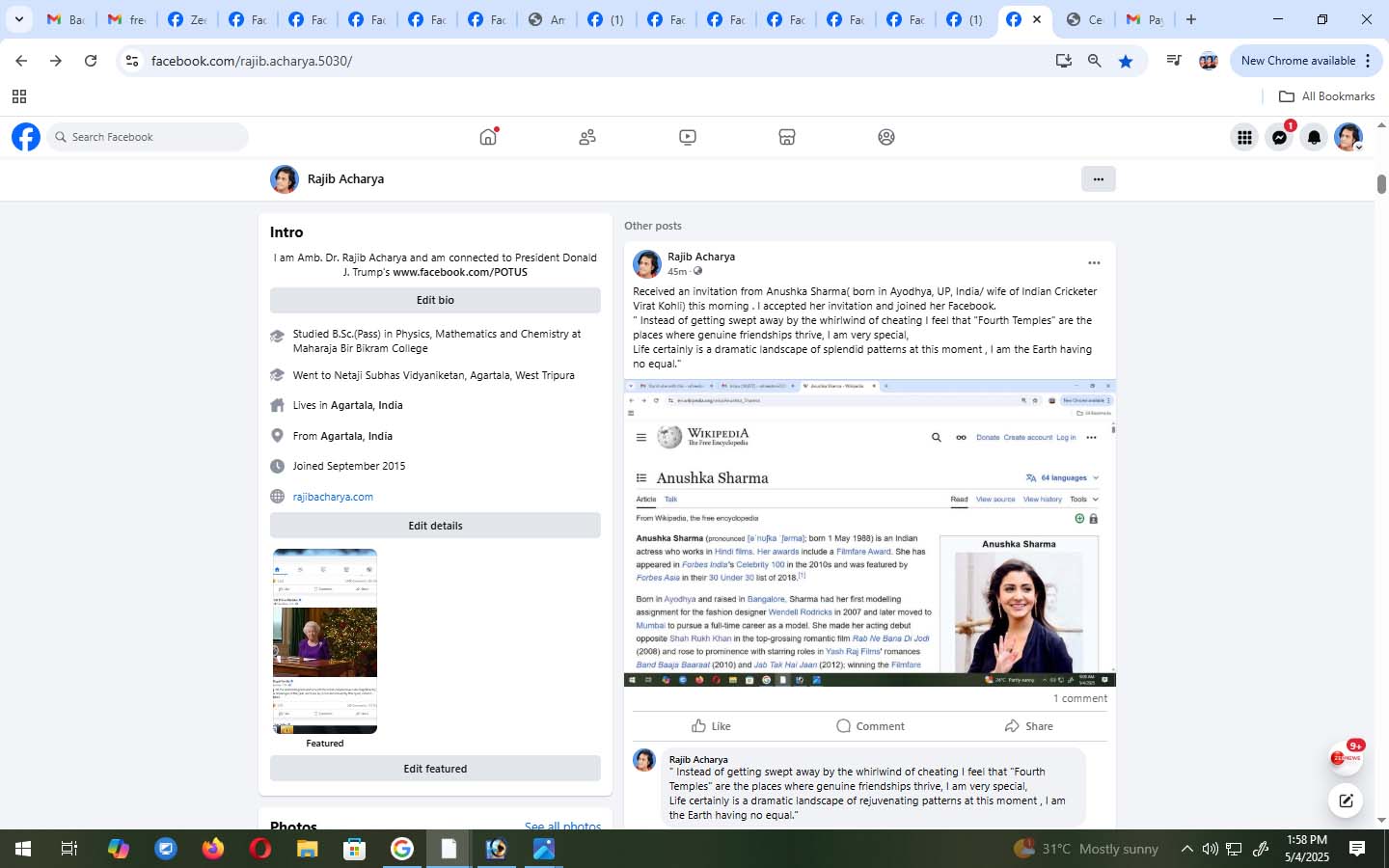Click the address bar URL
This screenshot has width=1389, height=868.
tap(252, 61)
